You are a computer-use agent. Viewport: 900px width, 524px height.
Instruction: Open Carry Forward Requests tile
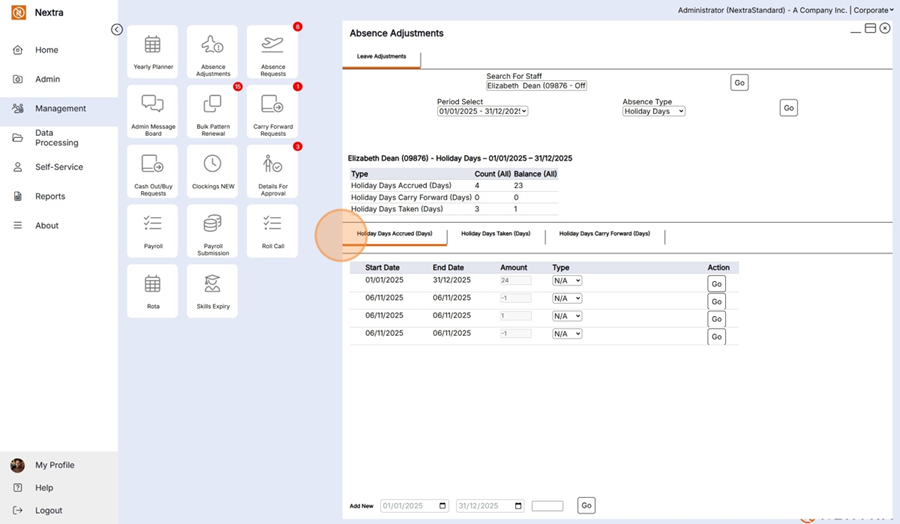click(272, 111)
